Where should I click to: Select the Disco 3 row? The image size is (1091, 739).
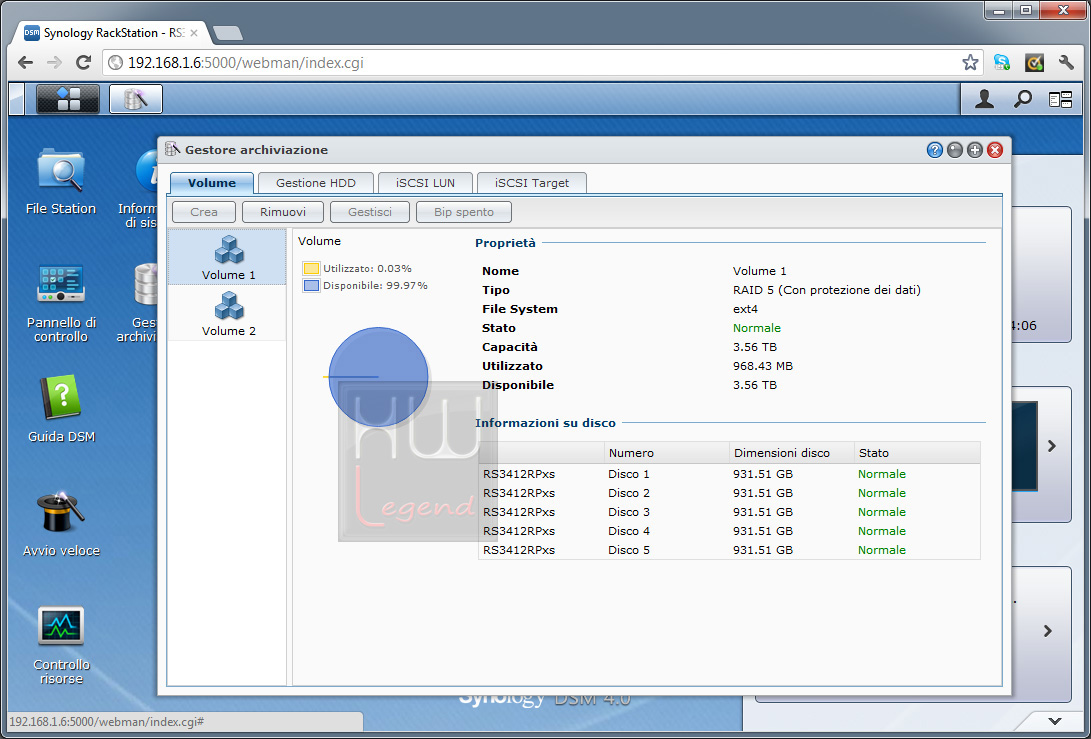pyautogui.click(x=729, y=512)
